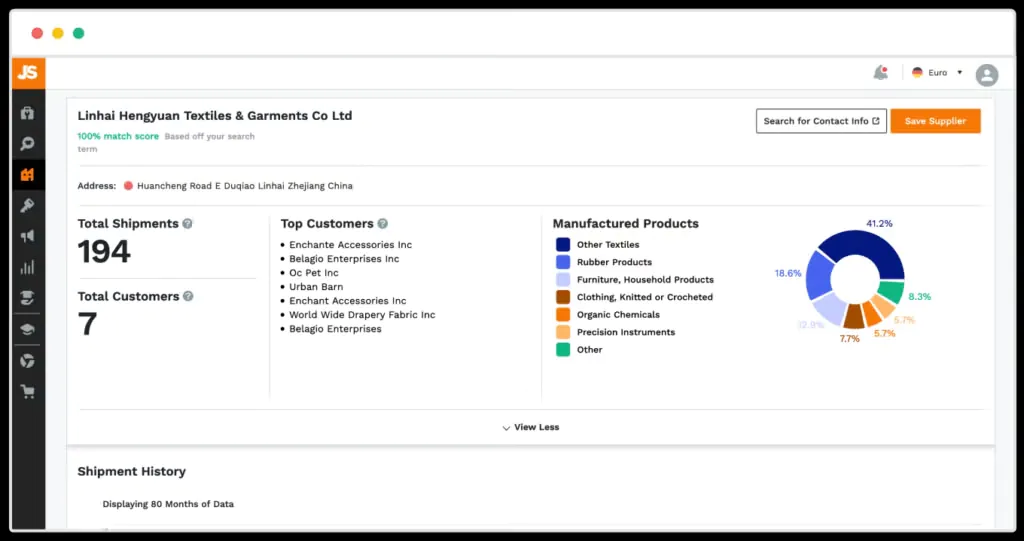Click the Save Supplier button
This screenshot has width=1024, height=541.
pyautogui.click(x=935, y=121)
